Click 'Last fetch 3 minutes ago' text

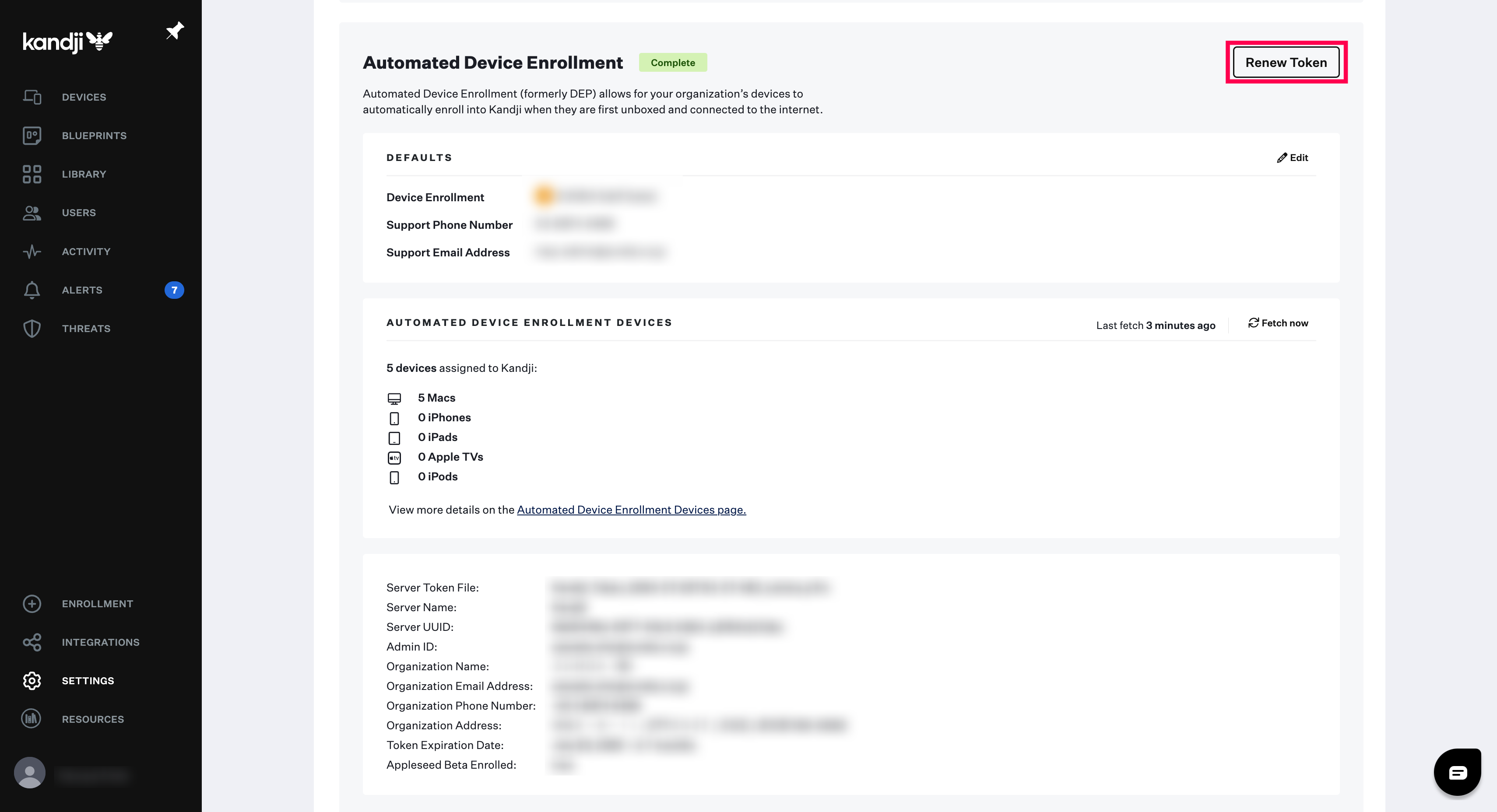(x=1155, y=325)
